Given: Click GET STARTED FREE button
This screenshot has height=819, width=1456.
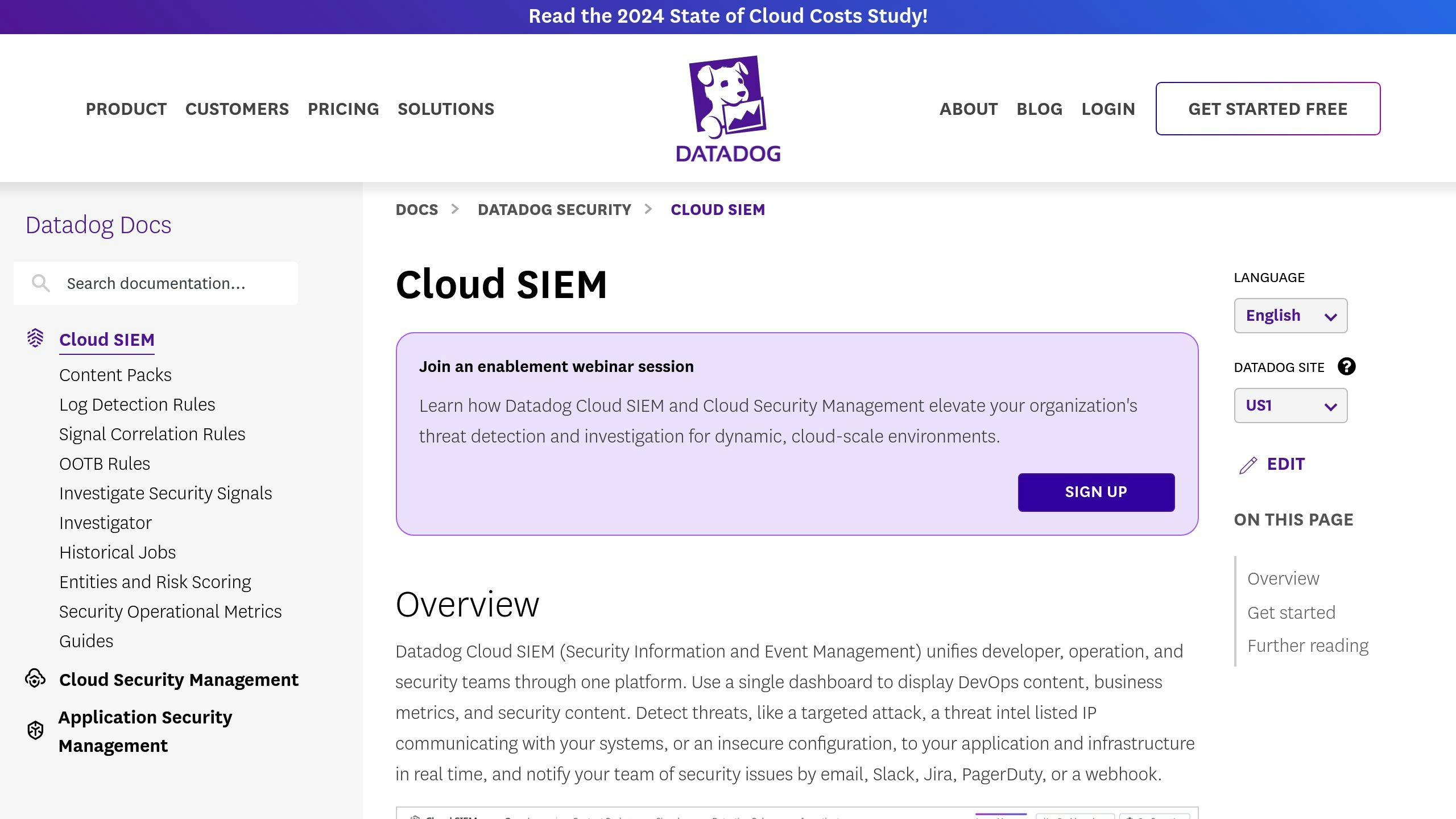Looking at the screenshot, I should point(1268,109).
